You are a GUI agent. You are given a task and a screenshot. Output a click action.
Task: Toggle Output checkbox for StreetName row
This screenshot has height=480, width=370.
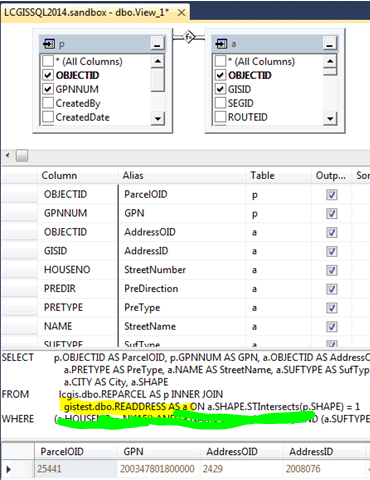tap(332, 327)
